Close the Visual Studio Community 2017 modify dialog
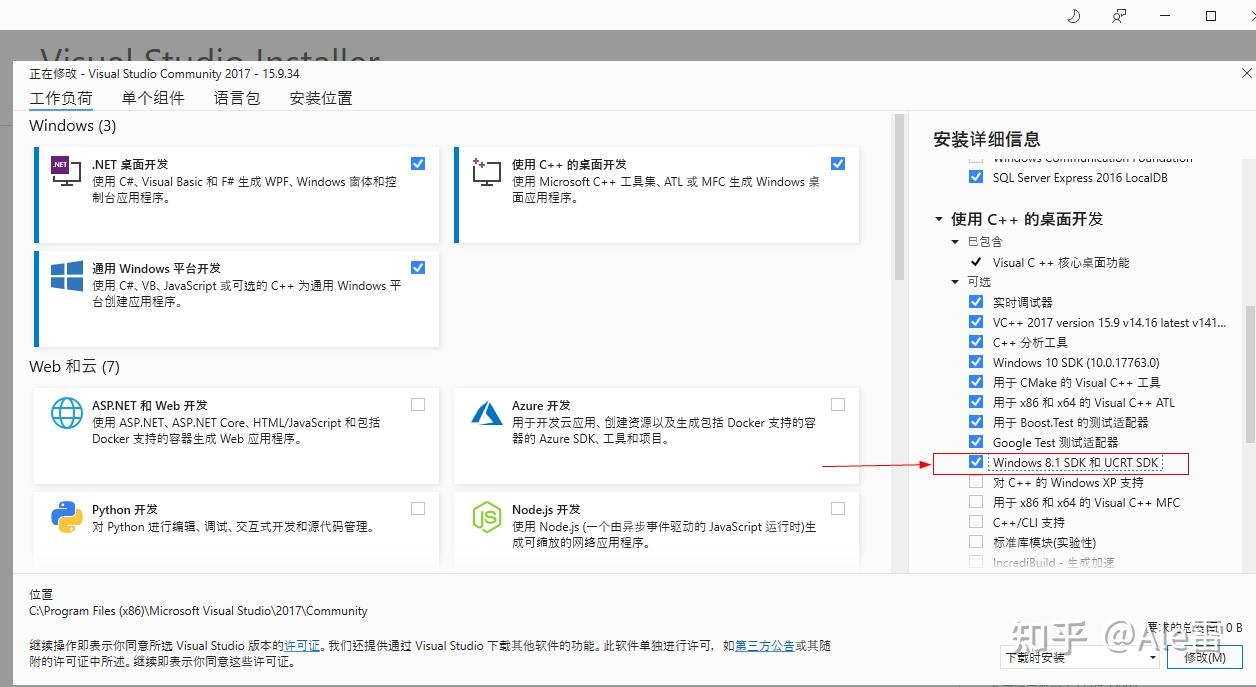 1246,73
